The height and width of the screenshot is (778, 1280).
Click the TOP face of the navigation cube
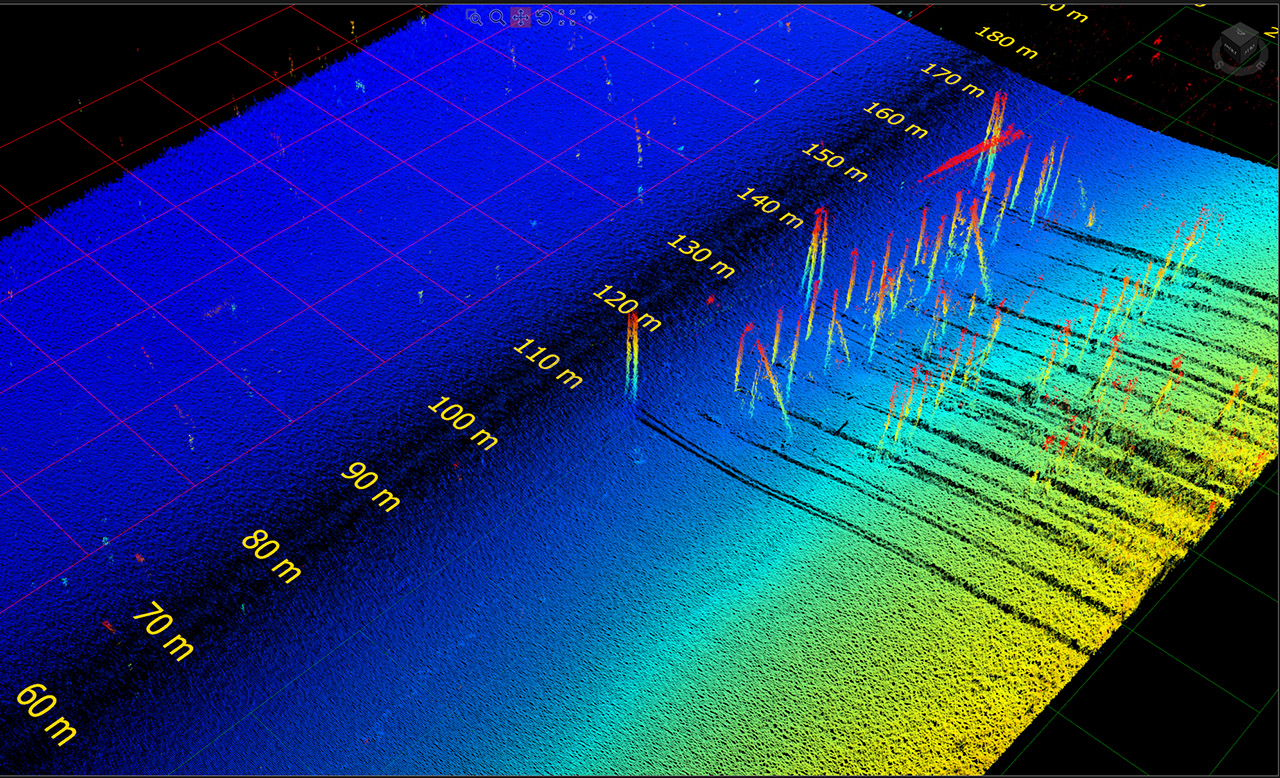click(x=1240, y=32)
